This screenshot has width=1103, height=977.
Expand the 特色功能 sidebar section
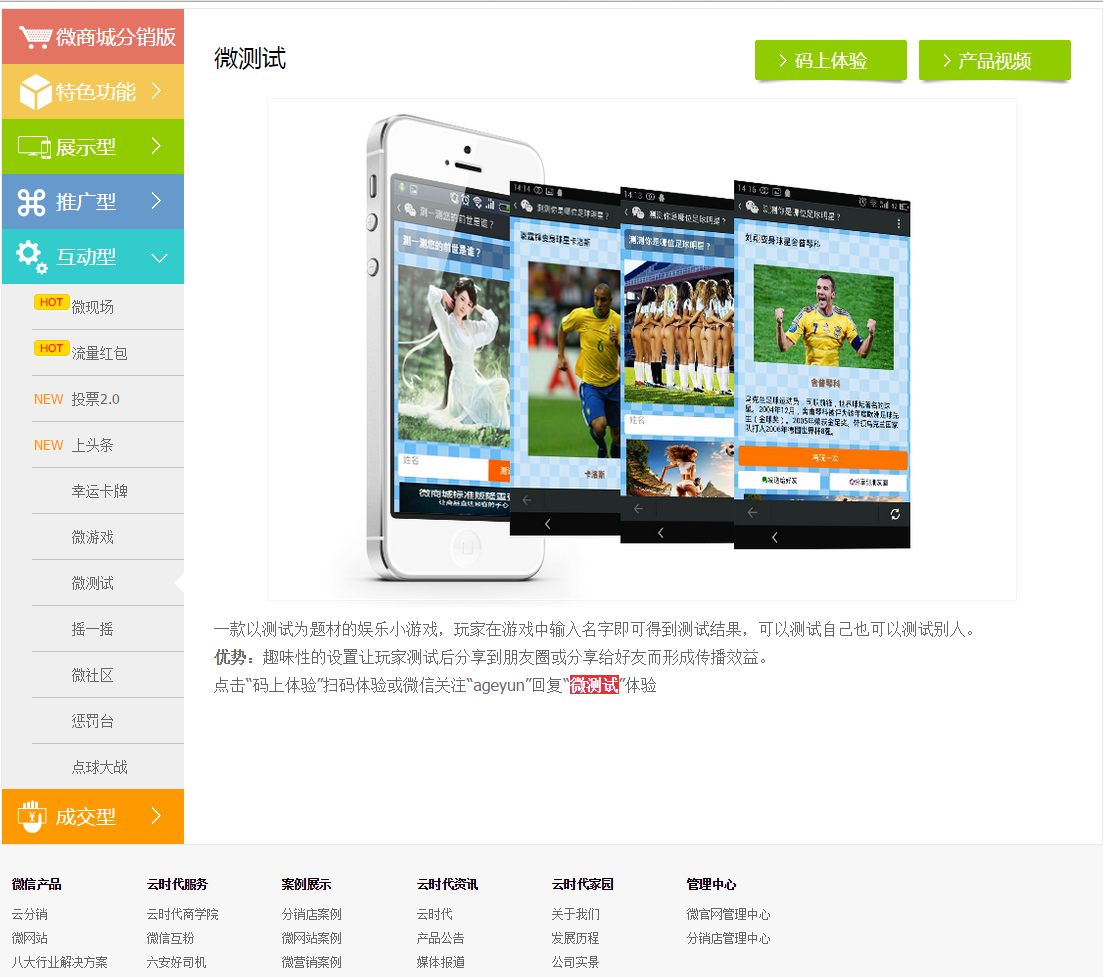tap(92, 91)
